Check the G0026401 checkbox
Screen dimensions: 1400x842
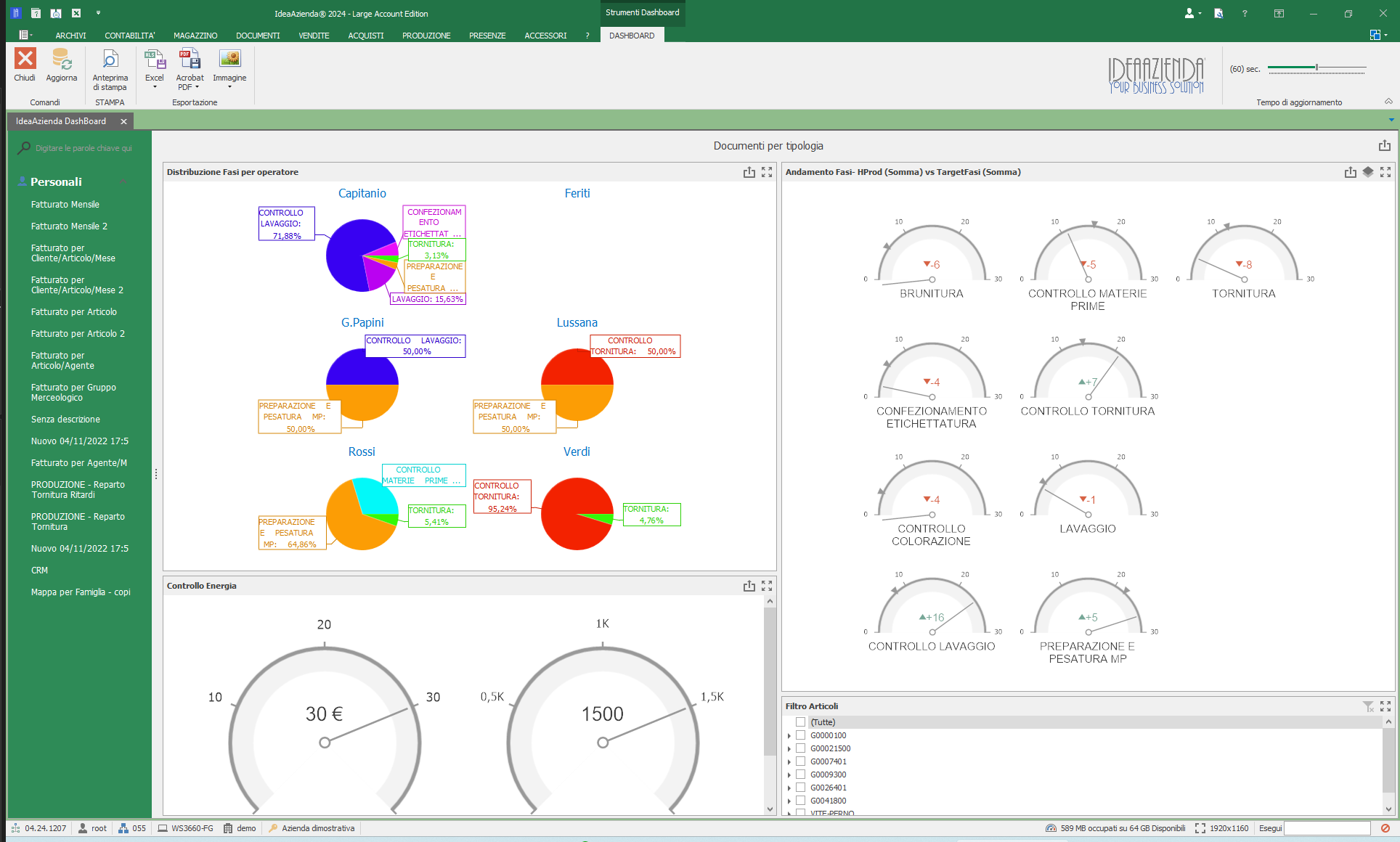coord(800,788)
